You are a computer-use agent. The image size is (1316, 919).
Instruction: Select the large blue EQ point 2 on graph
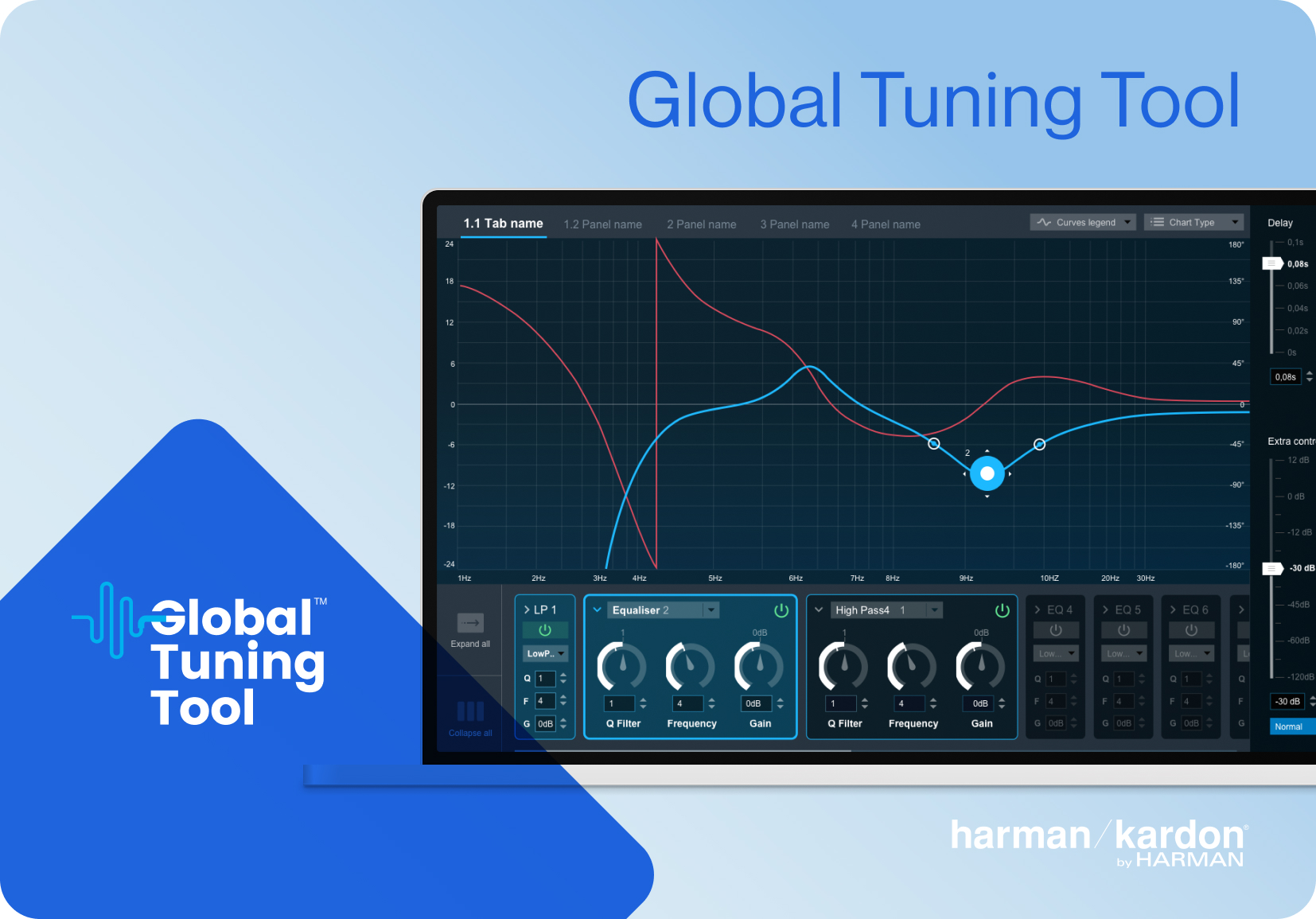click(987, 473)
